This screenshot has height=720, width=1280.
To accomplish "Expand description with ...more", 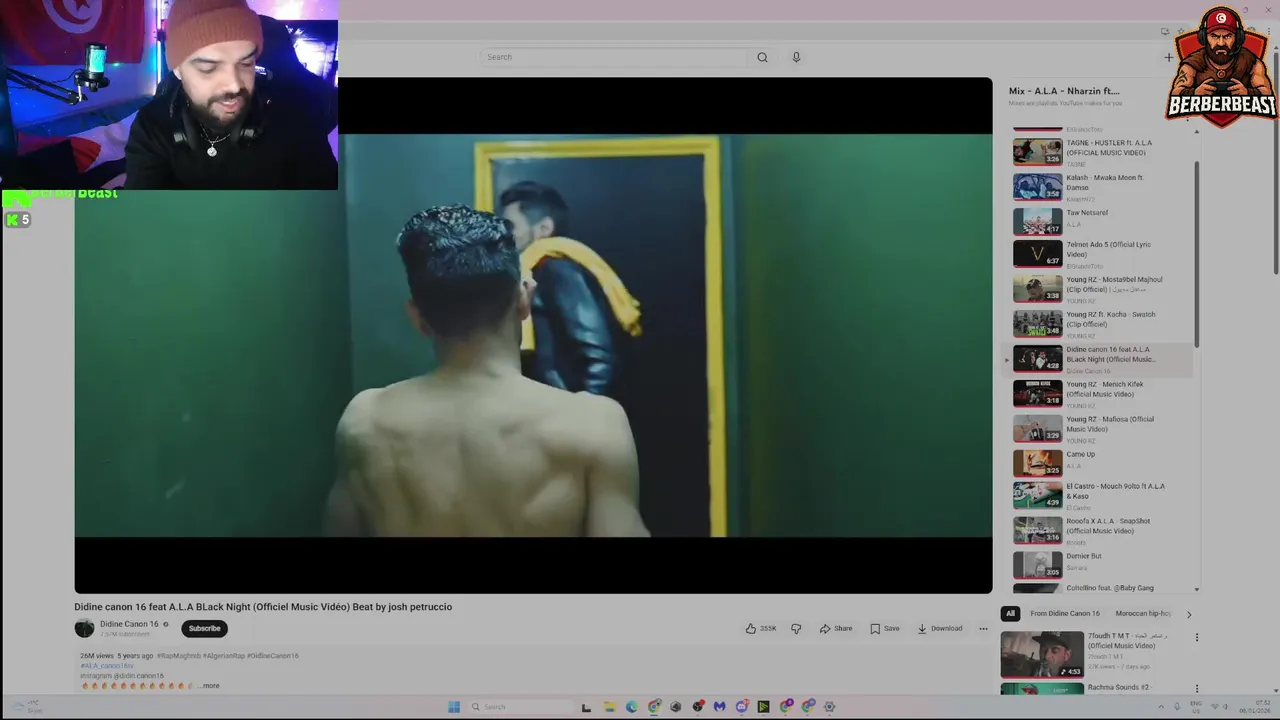I will point(209,686).
